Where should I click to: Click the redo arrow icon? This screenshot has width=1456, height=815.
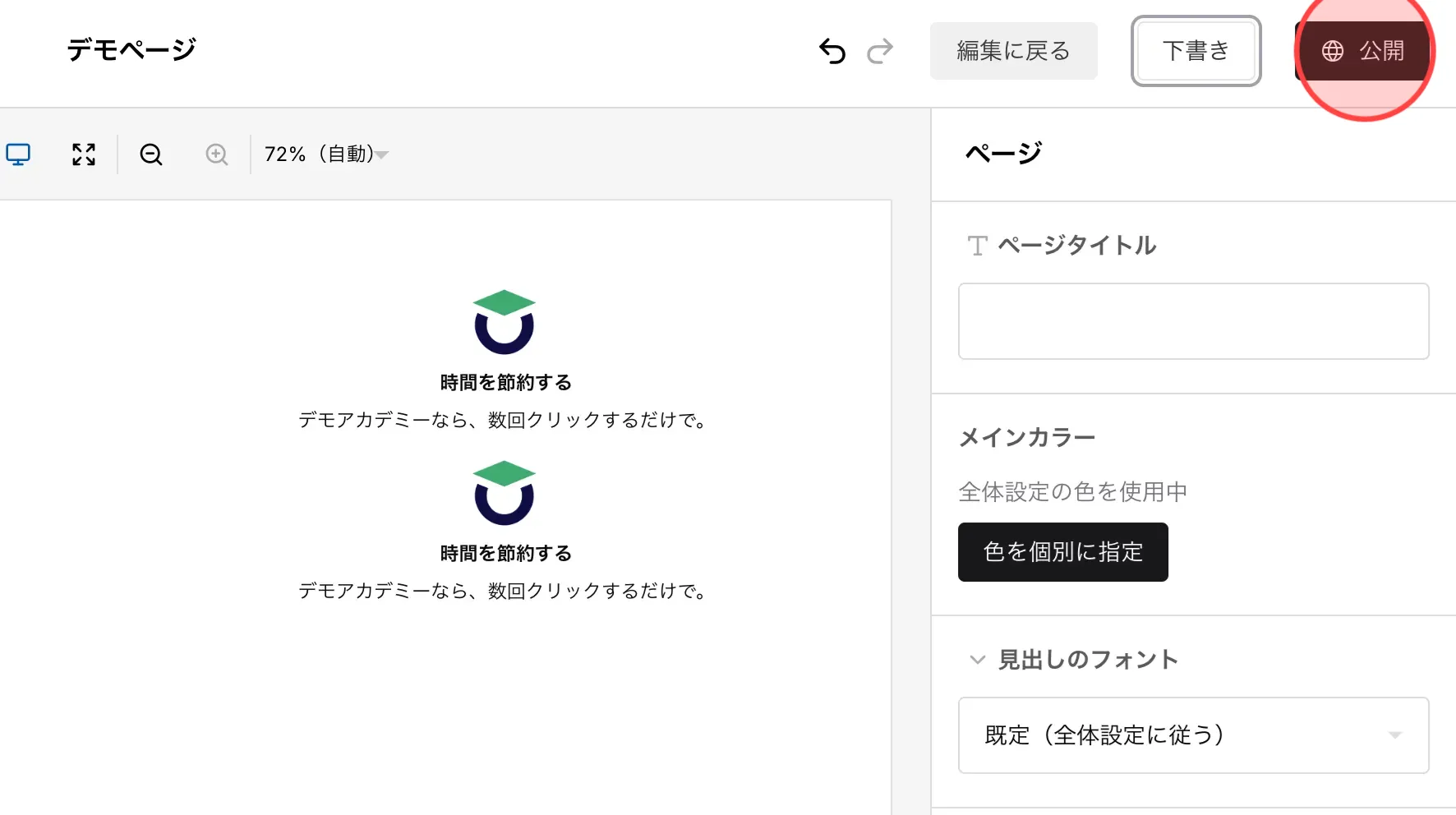pyautogui.click(x=880, y=51)
